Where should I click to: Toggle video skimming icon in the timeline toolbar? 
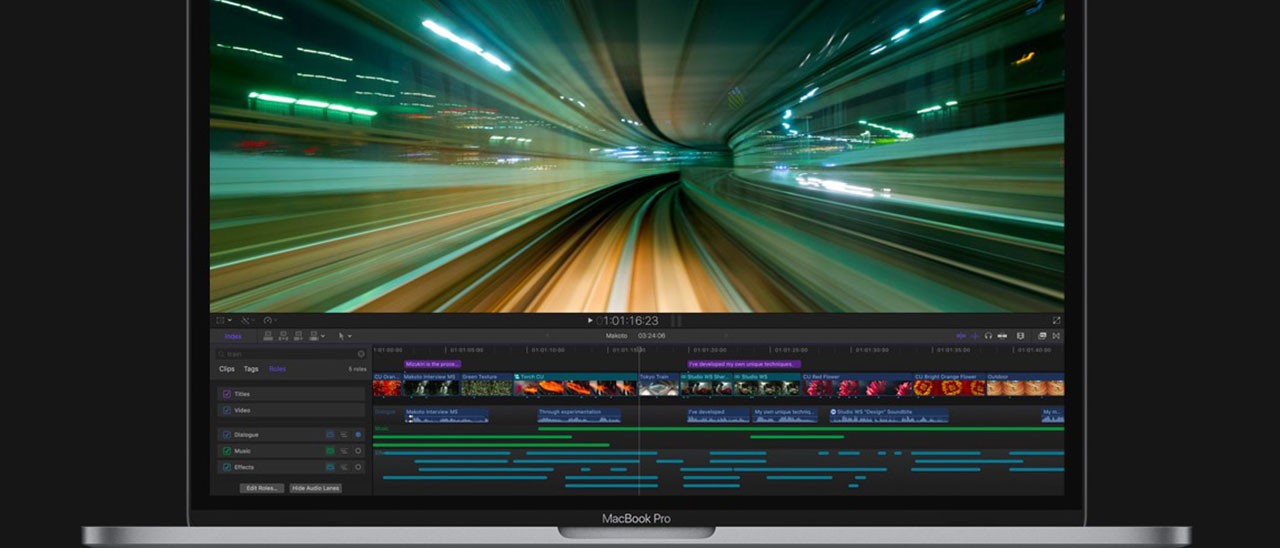click(961, 336)
